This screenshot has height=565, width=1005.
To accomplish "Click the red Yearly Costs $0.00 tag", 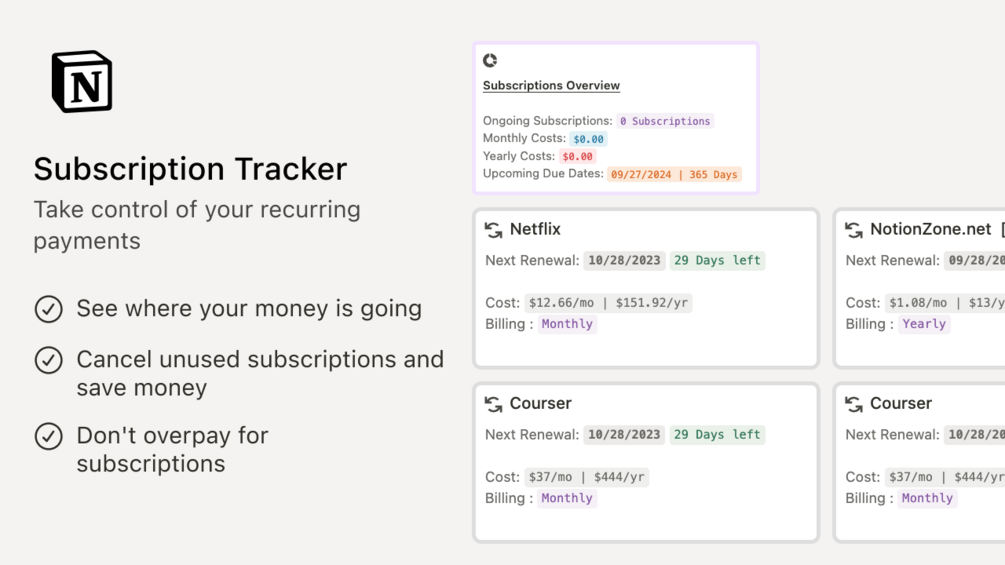I will coord(577,156).
